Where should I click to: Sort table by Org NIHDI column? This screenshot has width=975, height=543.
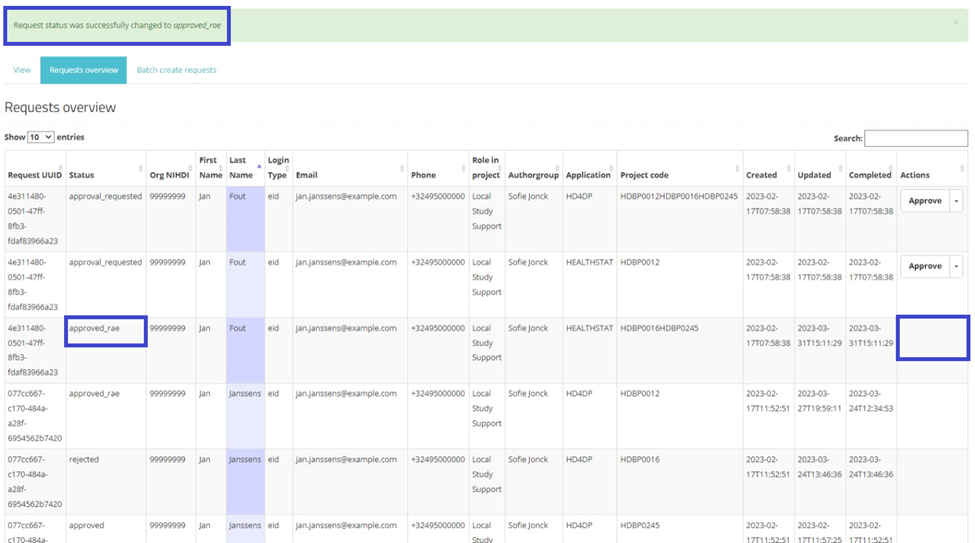[x=169, y=174]
